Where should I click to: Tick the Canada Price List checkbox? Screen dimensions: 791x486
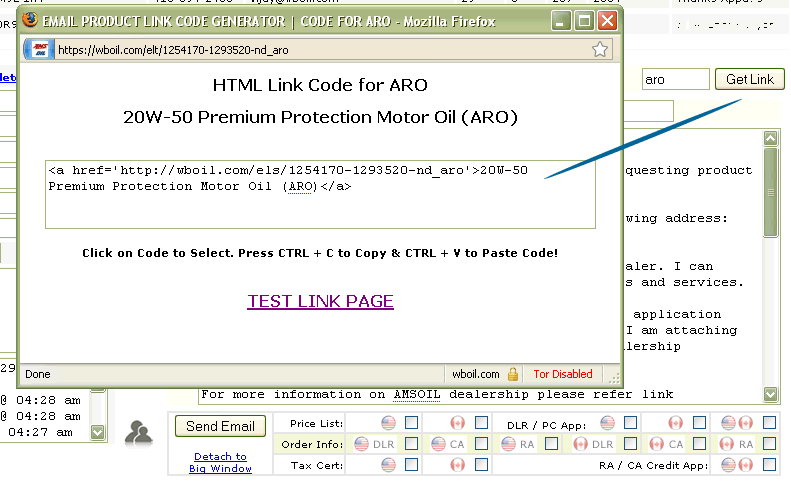coord(482,422)
